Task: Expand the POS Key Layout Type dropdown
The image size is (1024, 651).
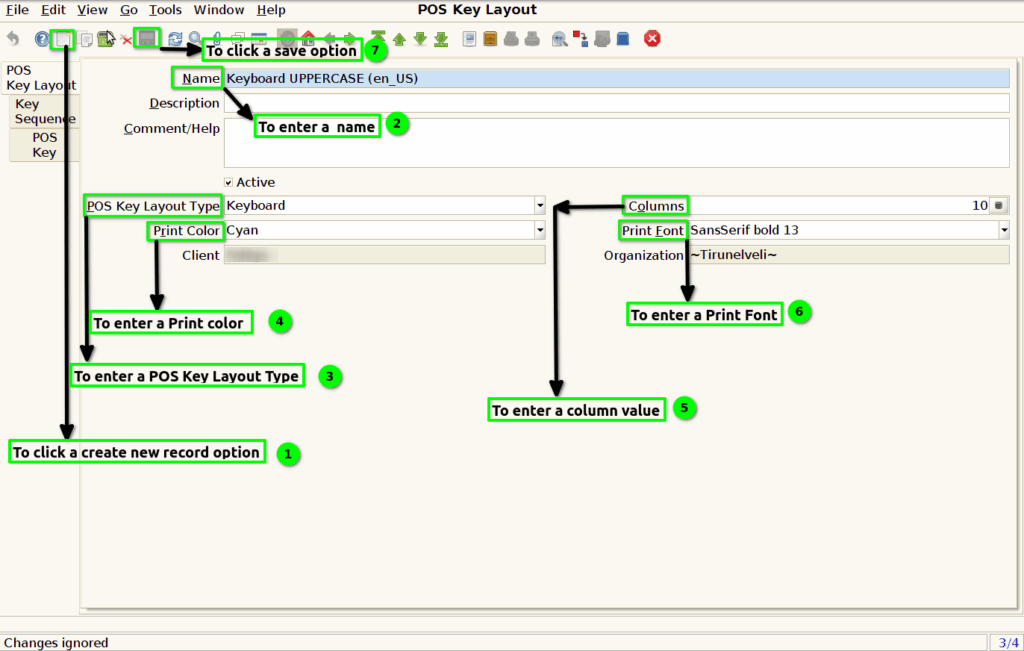Action: pos(539,206)
